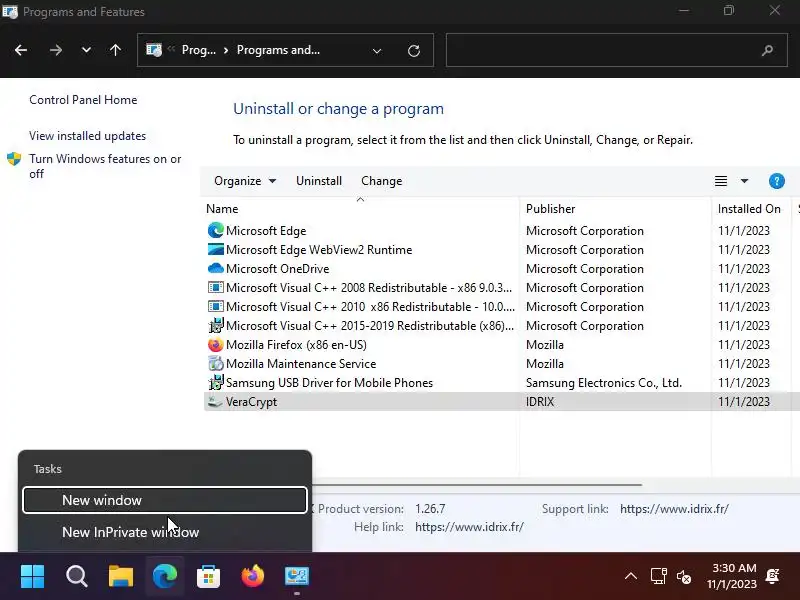Open the idrix.fr Help link
The height and width of the screenshot is (600, 800).
469,527
